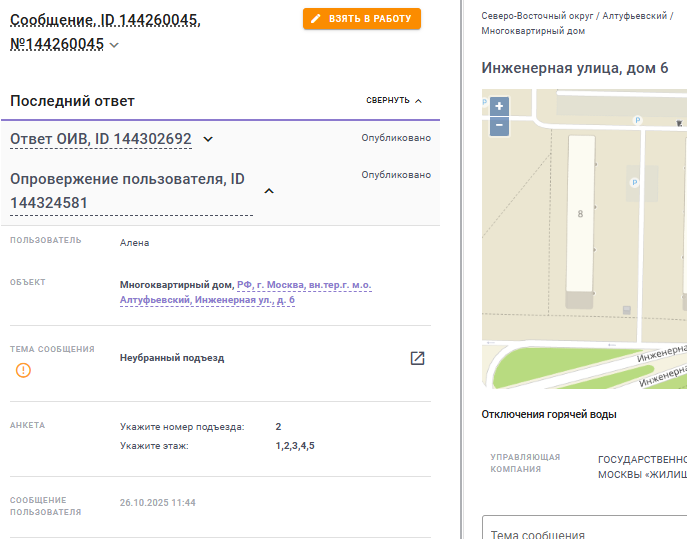Viewport: 687px width, 539px height.
Task: Open the address link Алтуфьевский, Инженерная ул., д. 6
Action: pos(207,300)
